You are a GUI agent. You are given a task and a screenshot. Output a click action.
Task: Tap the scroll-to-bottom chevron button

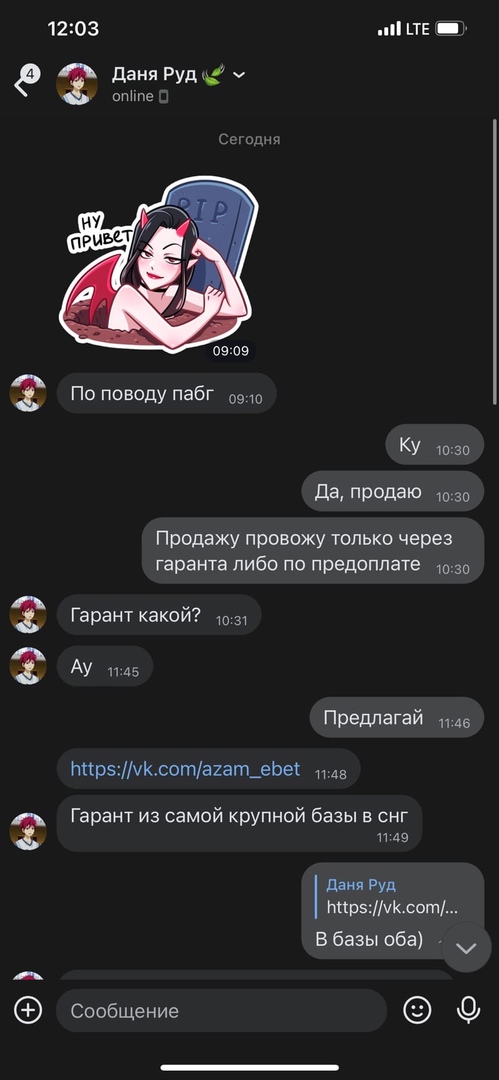(467, 948)
